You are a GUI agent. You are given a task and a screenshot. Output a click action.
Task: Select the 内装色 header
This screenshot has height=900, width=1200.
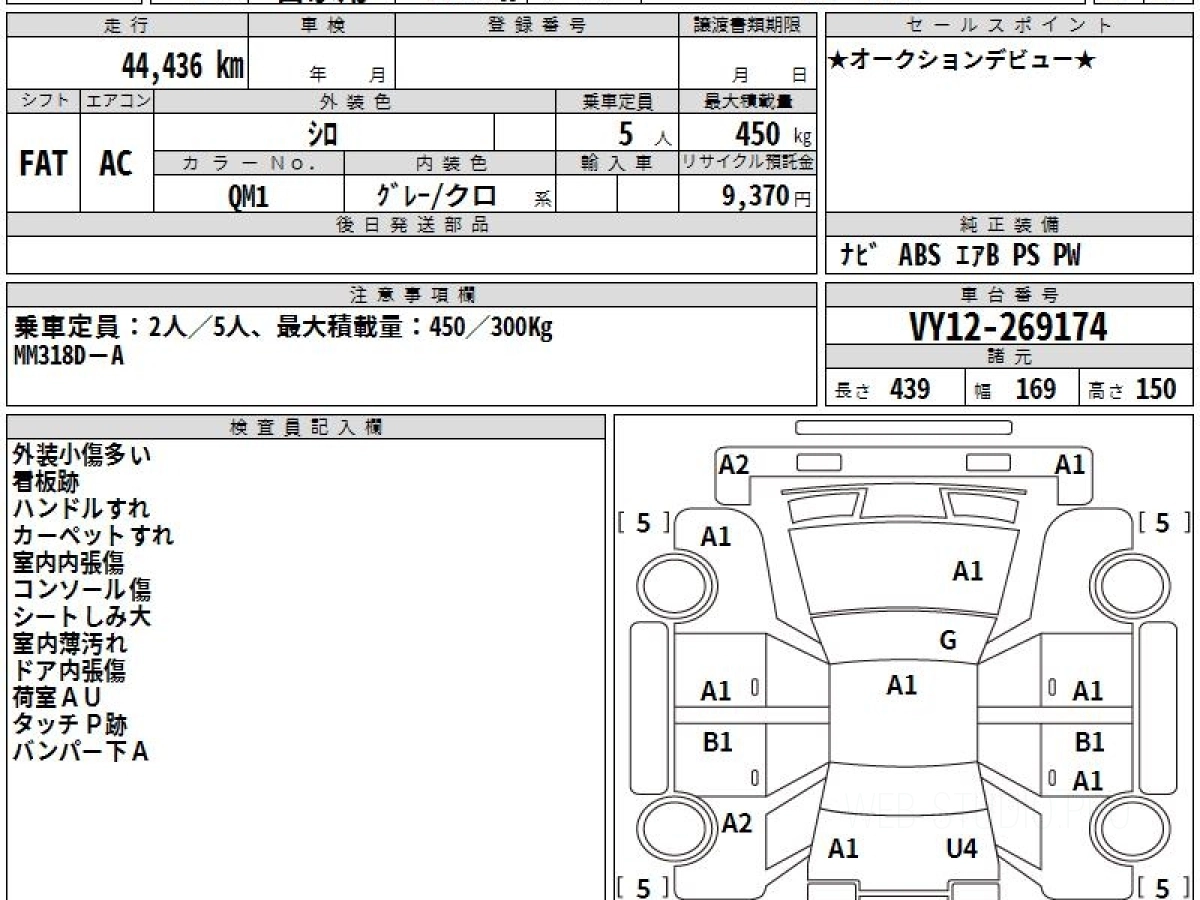click(450, 163)
